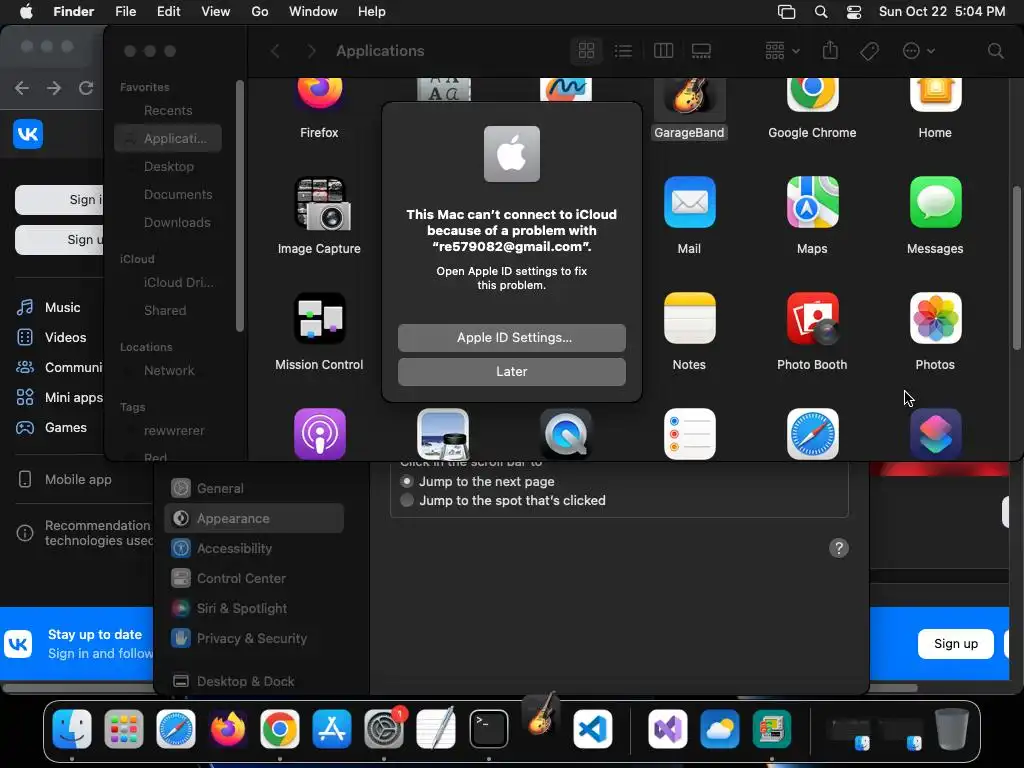Open the Finder Group By dropdown

pos(782,50)
